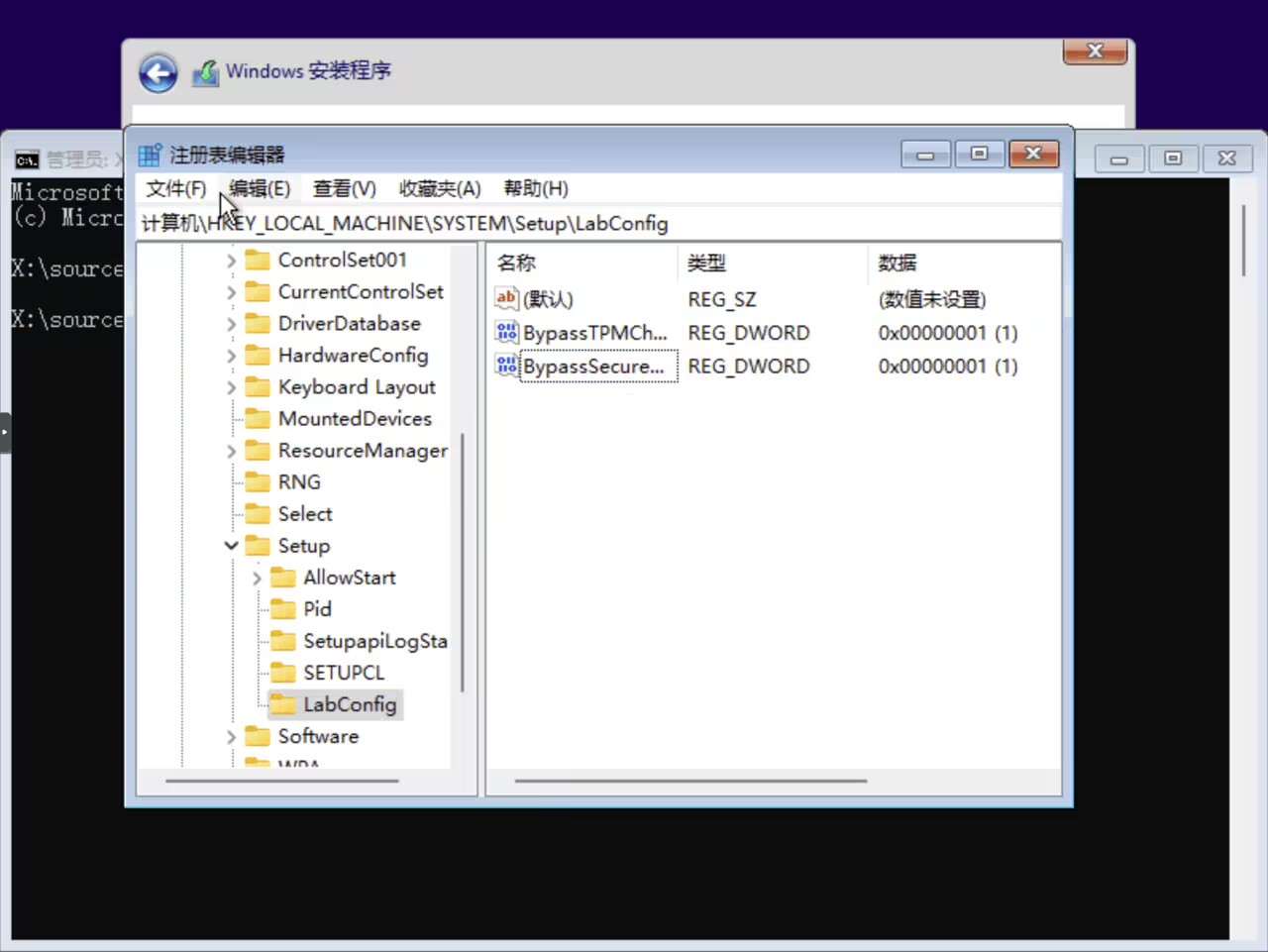The image size is (1268, 952).
Task: Select DriverDatabase folder icon
Action: coord(258,323)
